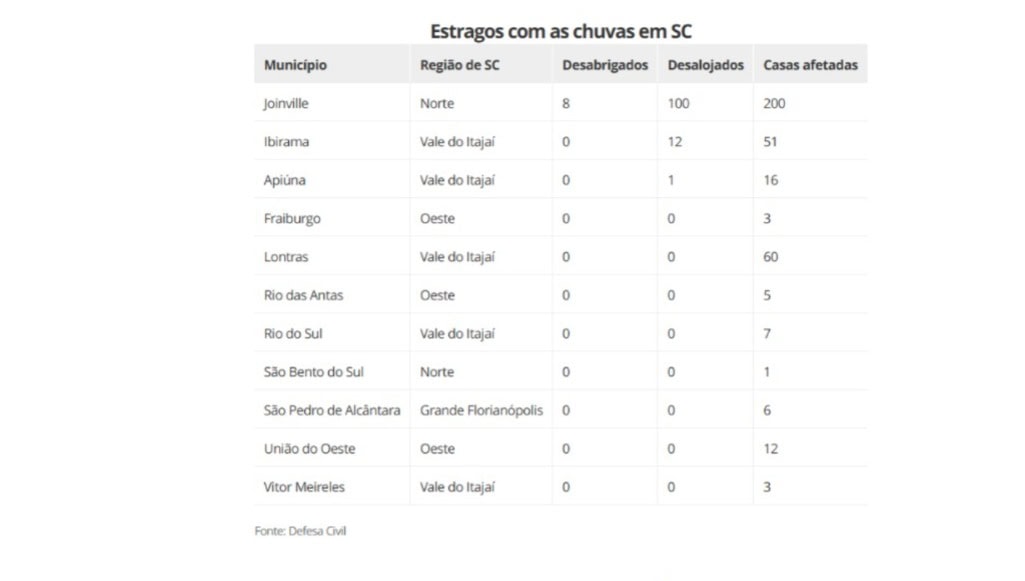The width and height of the screenshot is (1025, 581).
Task: Click the Lontras municipality name
Action: 286,257
